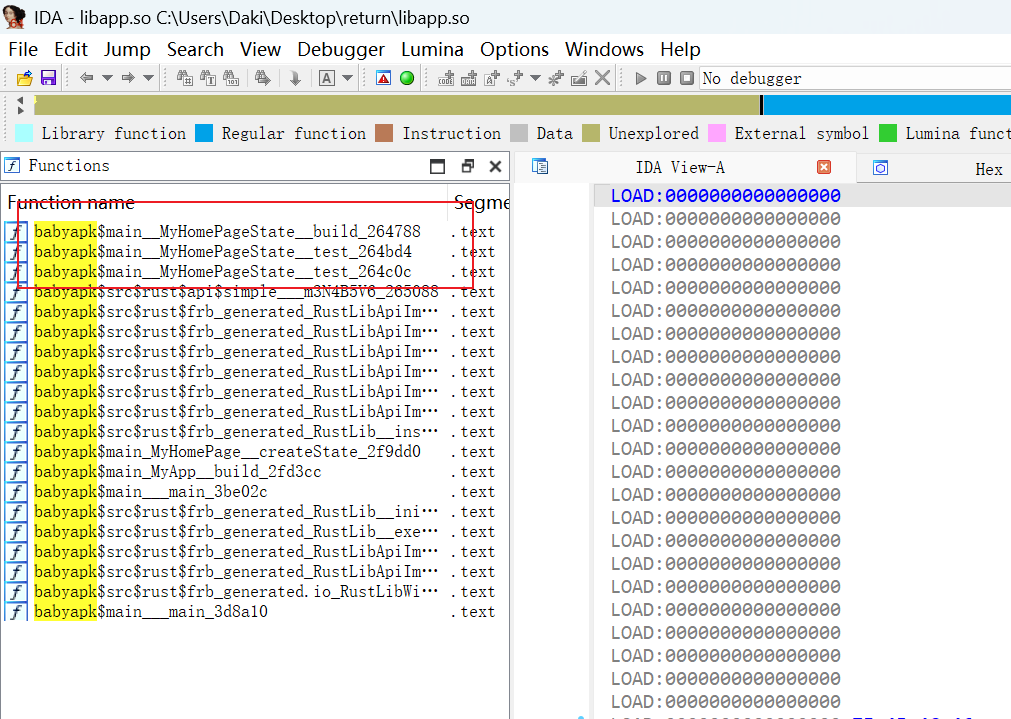This screenshot has width=1011, height=719.
Task: Click the function icon beside main___main_3d8a10
Action: point(16,611)
